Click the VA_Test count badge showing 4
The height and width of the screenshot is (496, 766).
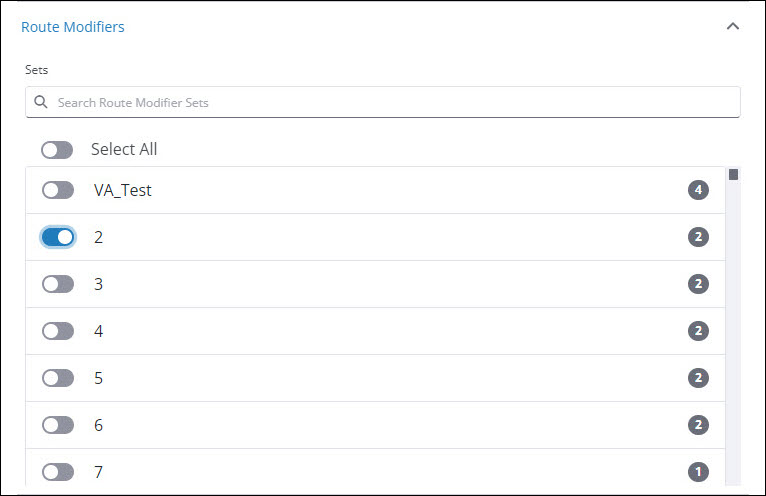698,190
